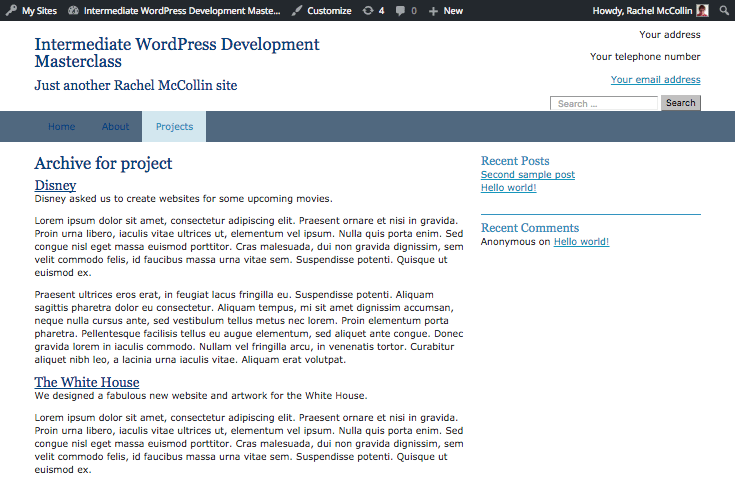Image resolution: width=735 pixels, height=481 pixels.
Task: Open the comments bubble icon
Action: [x=400, y=11]
